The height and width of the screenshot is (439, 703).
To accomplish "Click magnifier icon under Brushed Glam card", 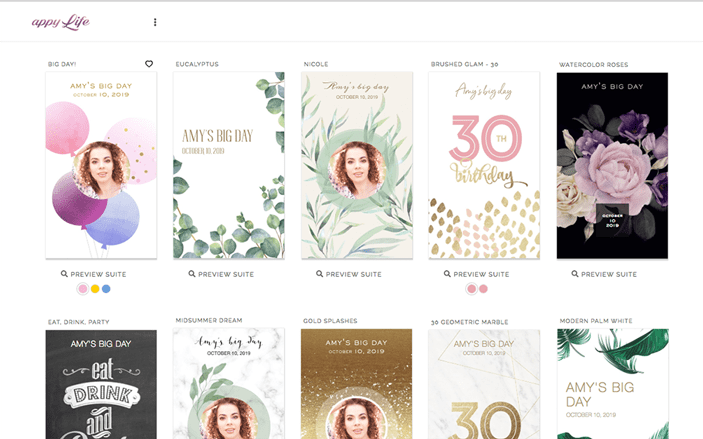I will [447, 274].
